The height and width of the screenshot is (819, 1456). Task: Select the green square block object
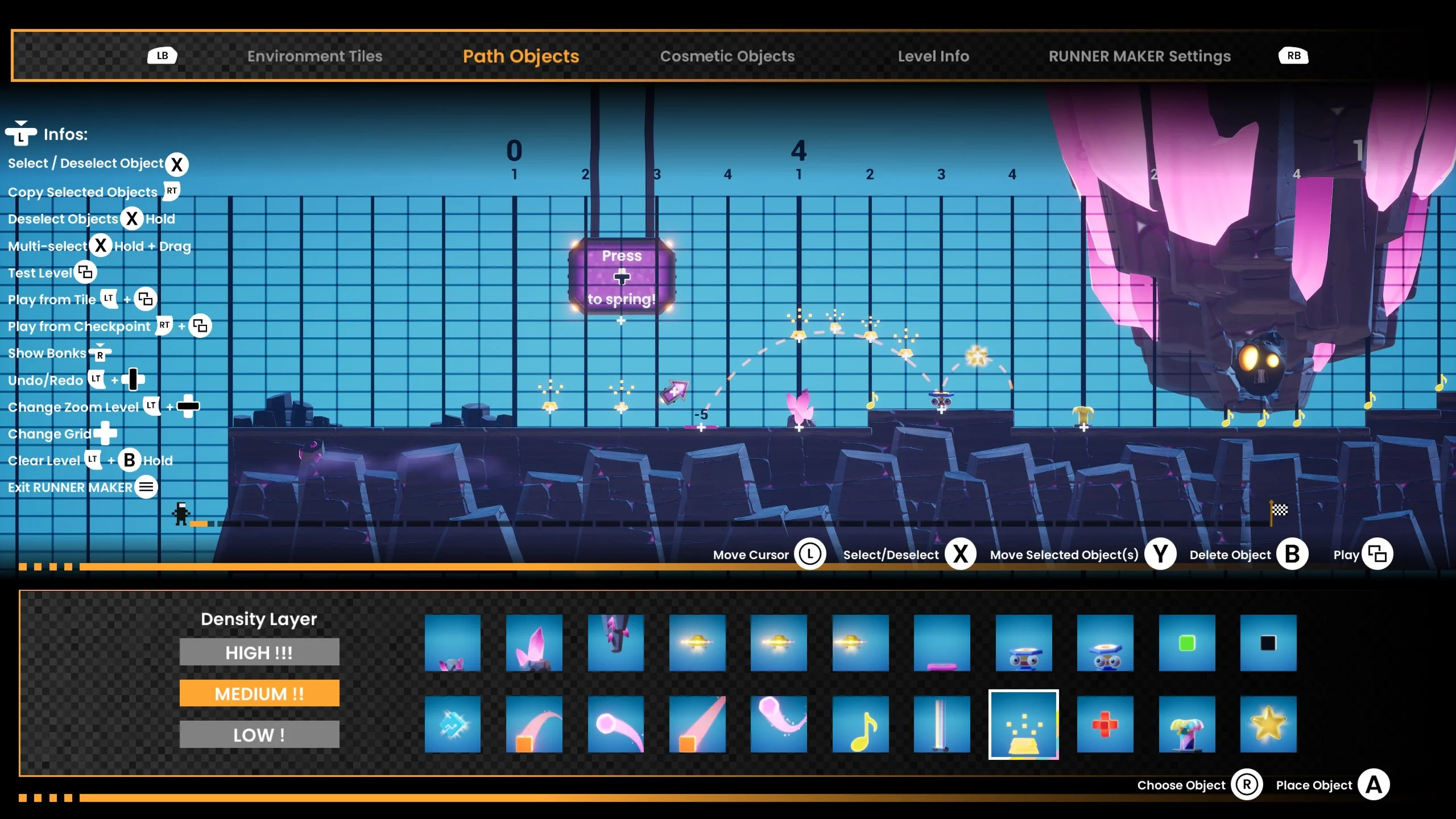coord(1186,643)
